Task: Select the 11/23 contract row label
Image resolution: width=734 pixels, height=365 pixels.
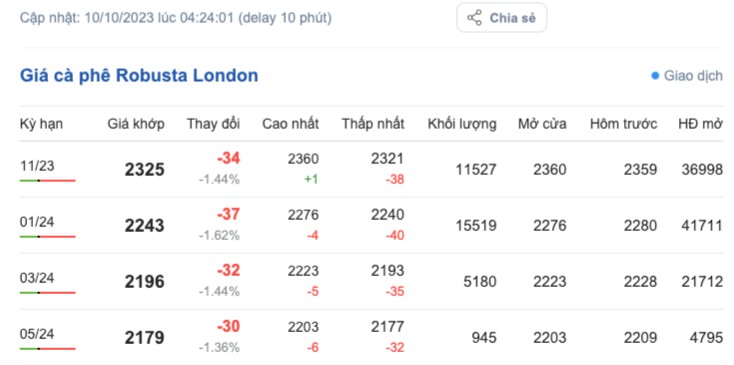Action: 37,166
